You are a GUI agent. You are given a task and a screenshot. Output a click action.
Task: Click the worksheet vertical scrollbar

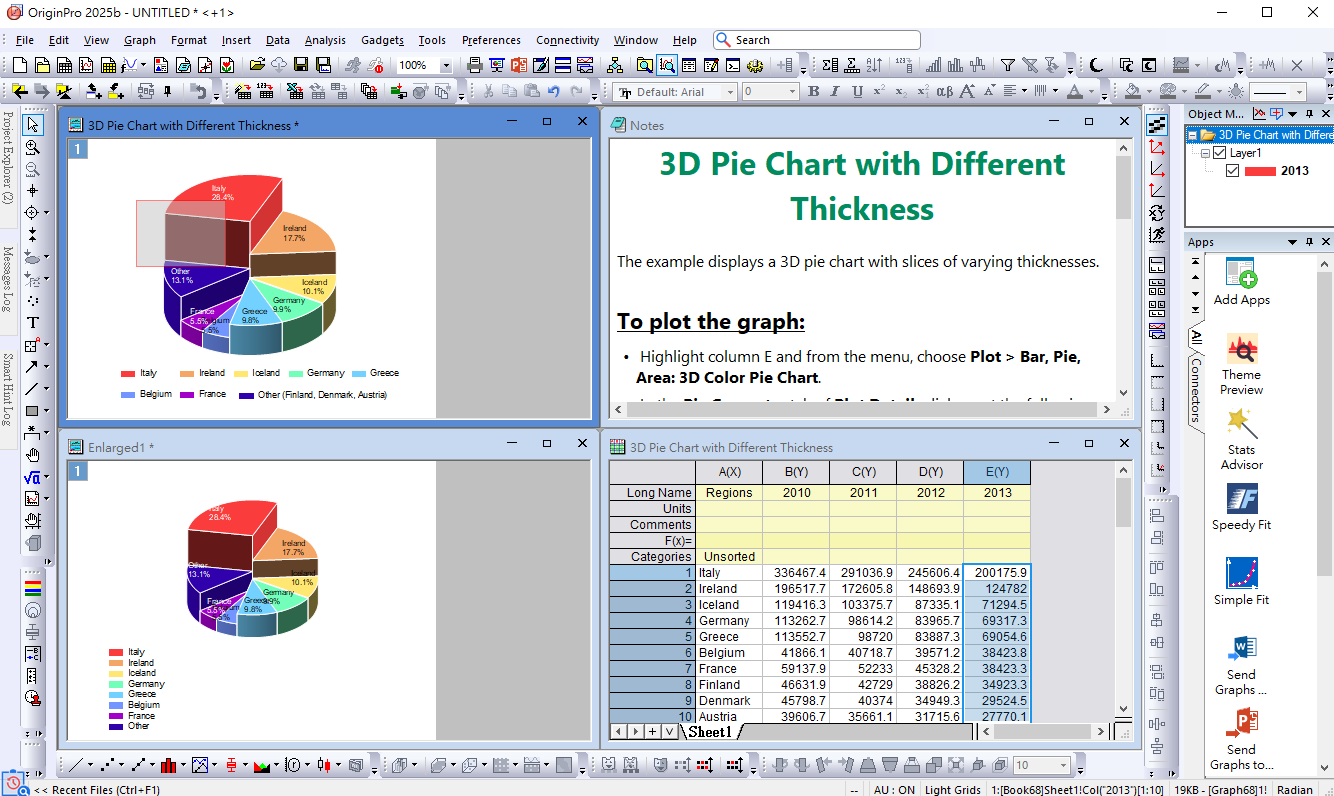[x=1124, y=590]
